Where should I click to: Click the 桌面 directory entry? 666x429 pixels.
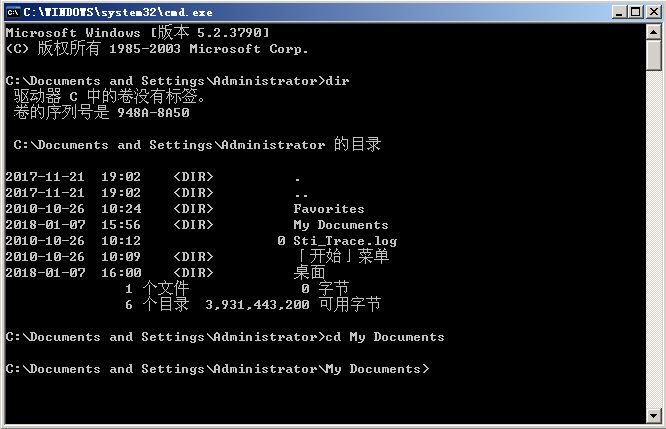click(x=309, y=272)
